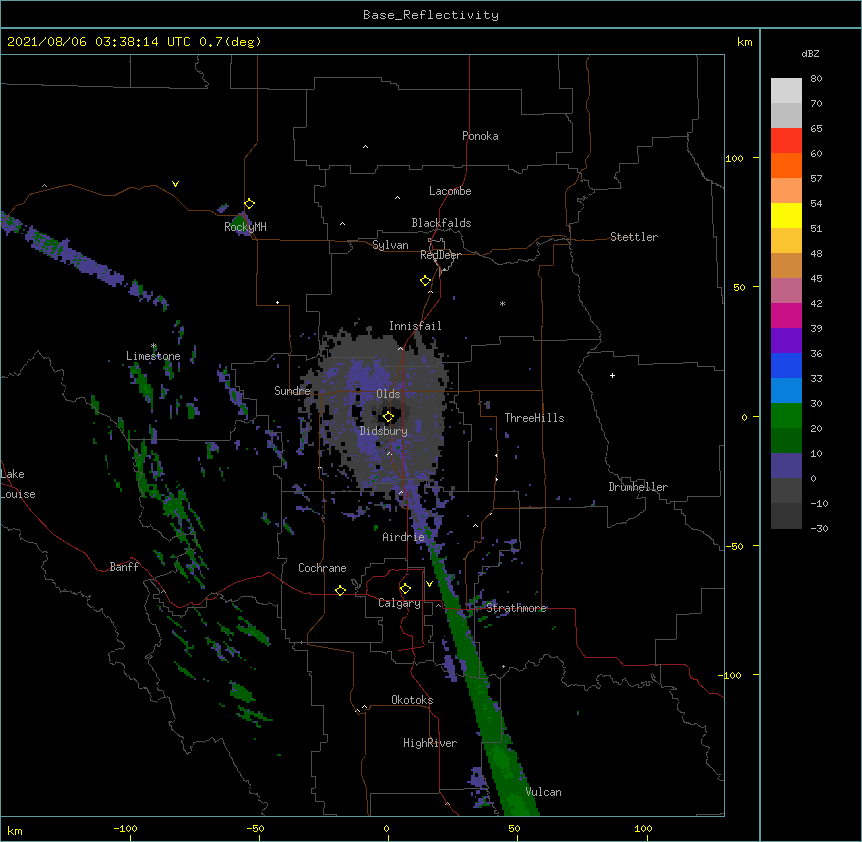This screenshot has height=842, width=862.
Task: Click the yellow V marker northwest of RockyMH
Action: click(x=175, y=184)
